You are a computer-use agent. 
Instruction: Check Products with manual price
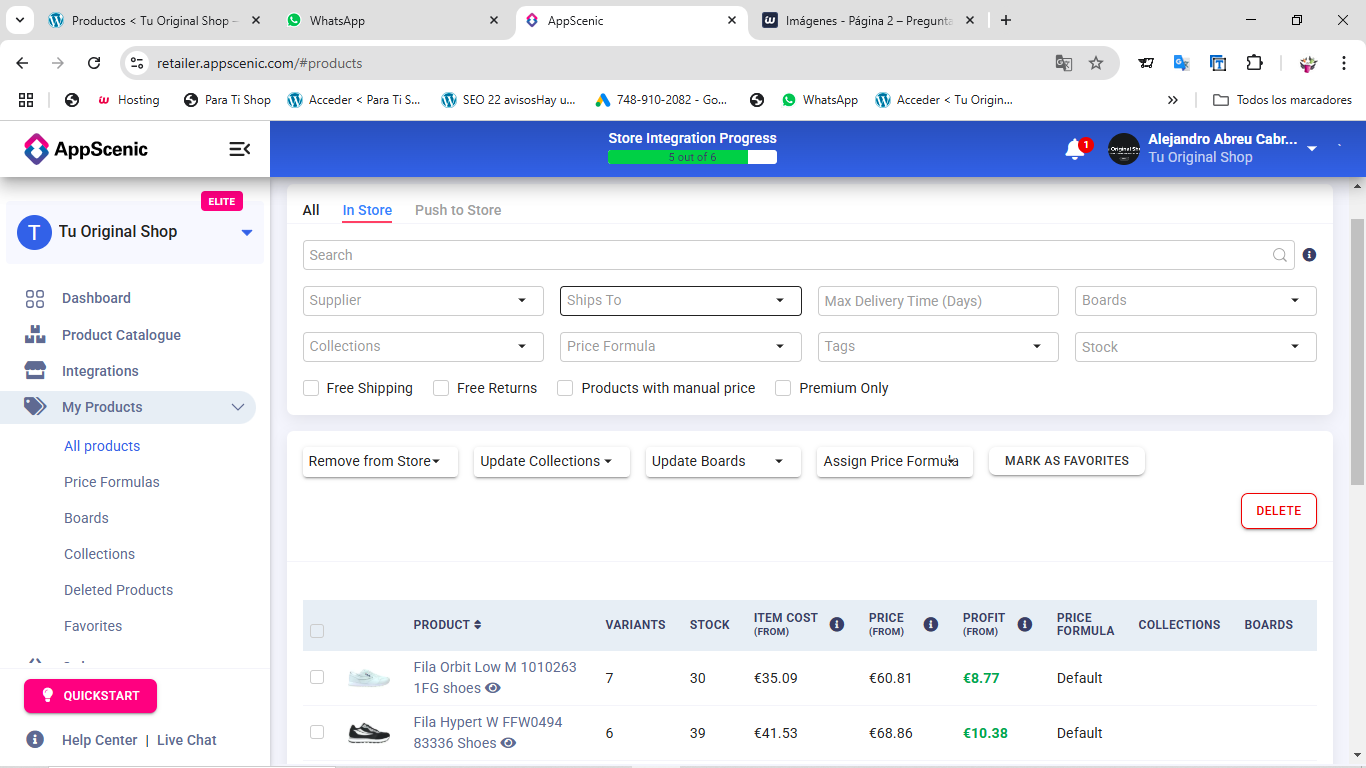(565, 388)
